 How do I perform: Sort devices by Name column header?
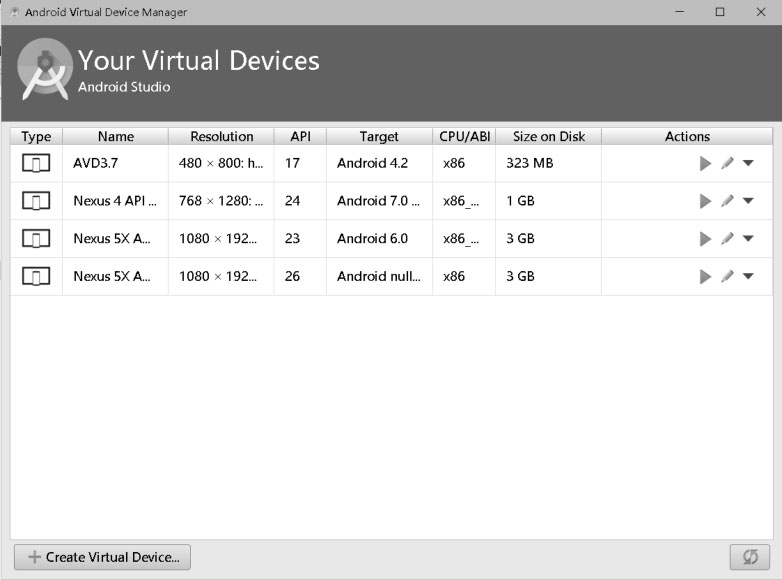click(116, 137)
